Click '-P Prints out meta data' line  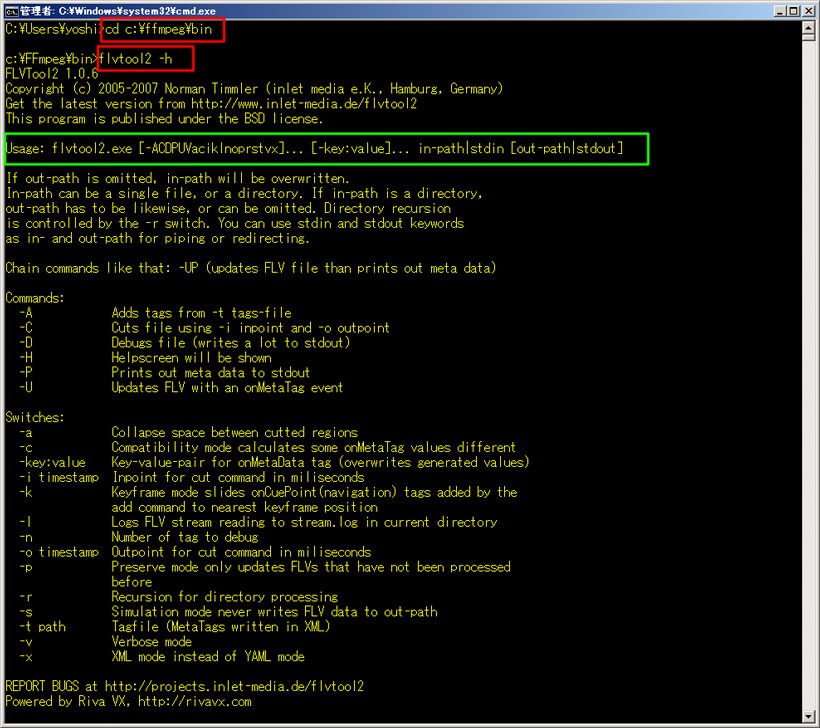click(x=165, y=372)
